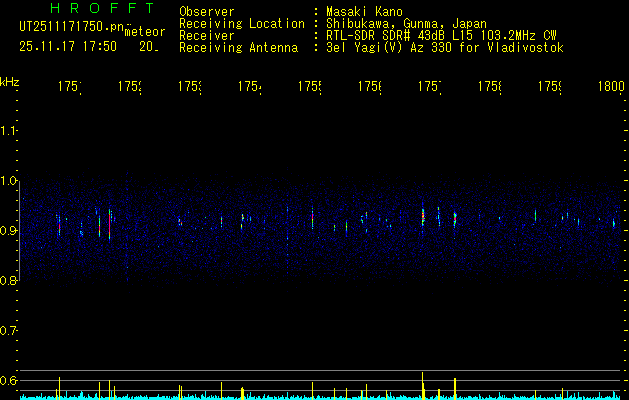Viewport: 629px width, 400px height.
Task: Click the 1759 time axis marker
Action: point(550,87)
